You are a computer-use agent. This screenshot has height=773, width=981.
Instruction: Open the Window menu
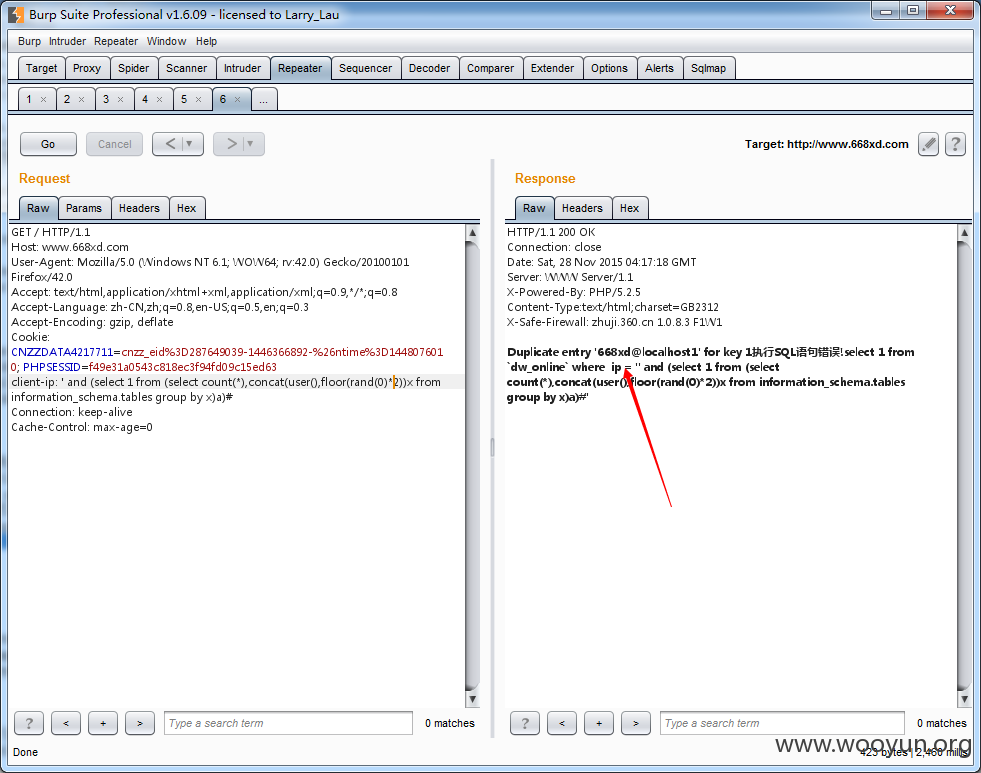point(166,41)
